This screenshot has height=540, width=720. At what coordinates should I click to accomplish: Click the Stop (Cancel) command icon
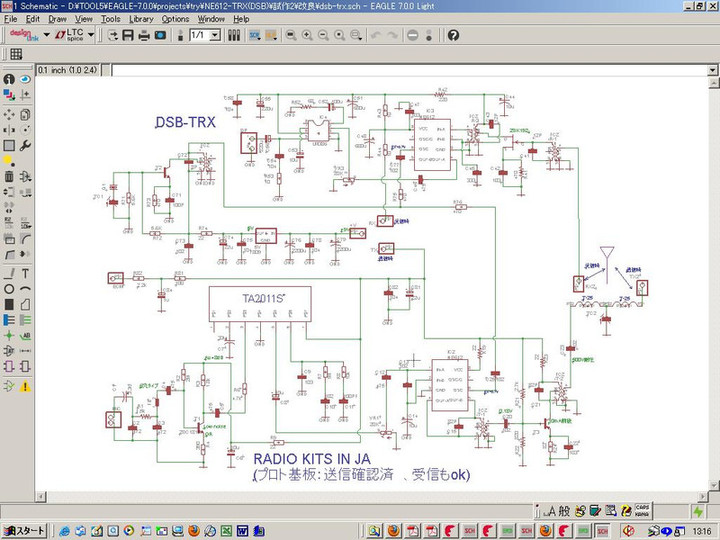pyautogui.click(x=412, y=35)
